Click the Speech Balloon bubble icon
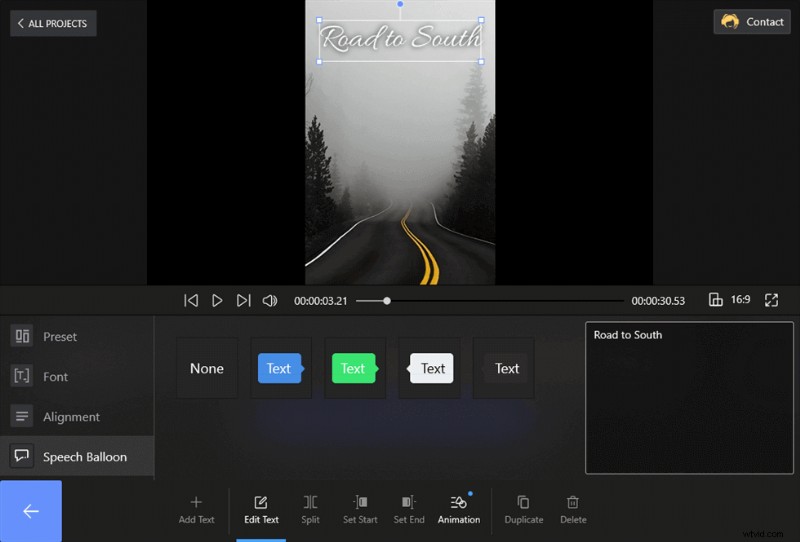 (x=22, y=456)
